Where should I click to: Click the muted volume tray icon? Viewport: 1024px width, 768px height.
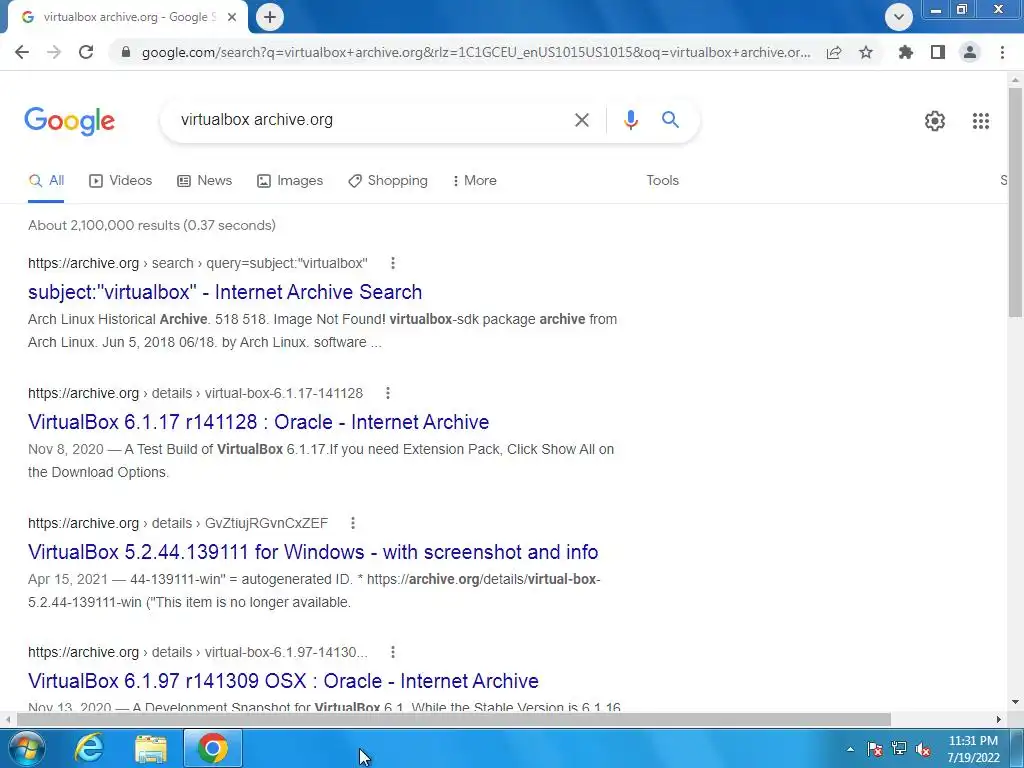point(923,749)
